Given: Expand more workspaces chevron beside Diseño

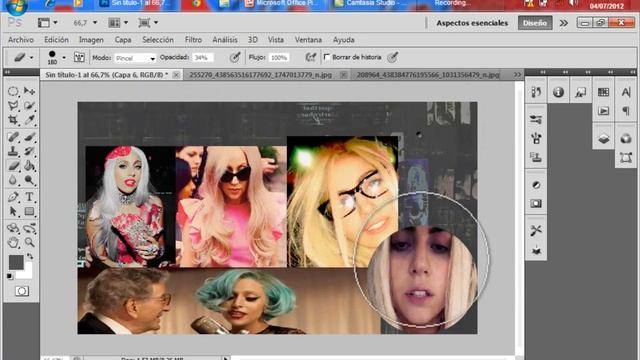Looking at the screenshot, I should pos(564,23).
